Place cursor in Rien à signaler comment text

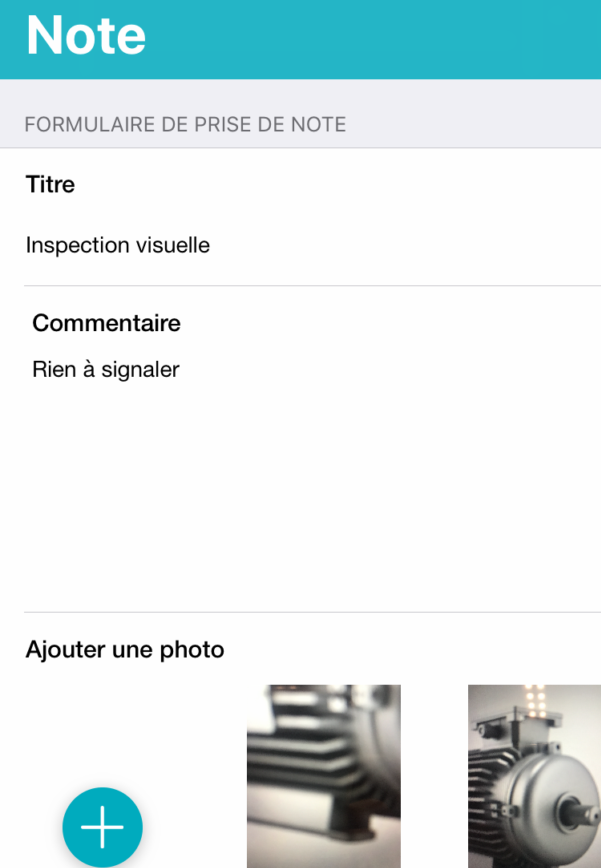point(106,370)
